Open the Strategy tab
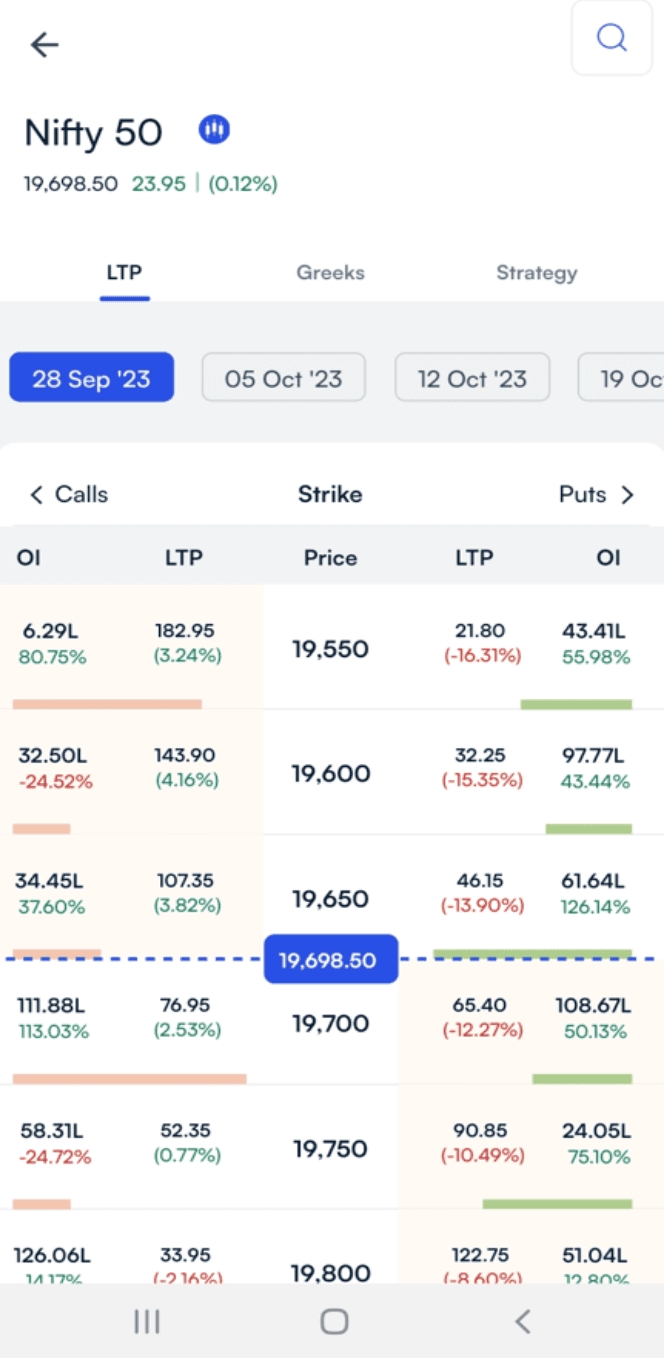668x1362 pixels. click(536, 272)
